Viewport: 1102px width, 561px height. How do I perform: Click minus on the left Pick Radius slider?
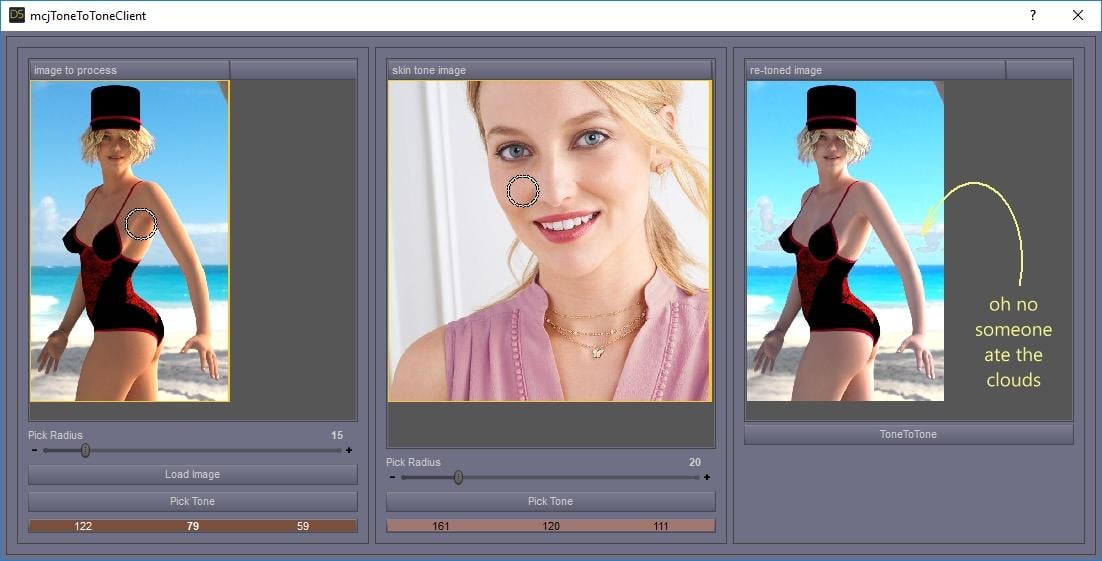34,450
